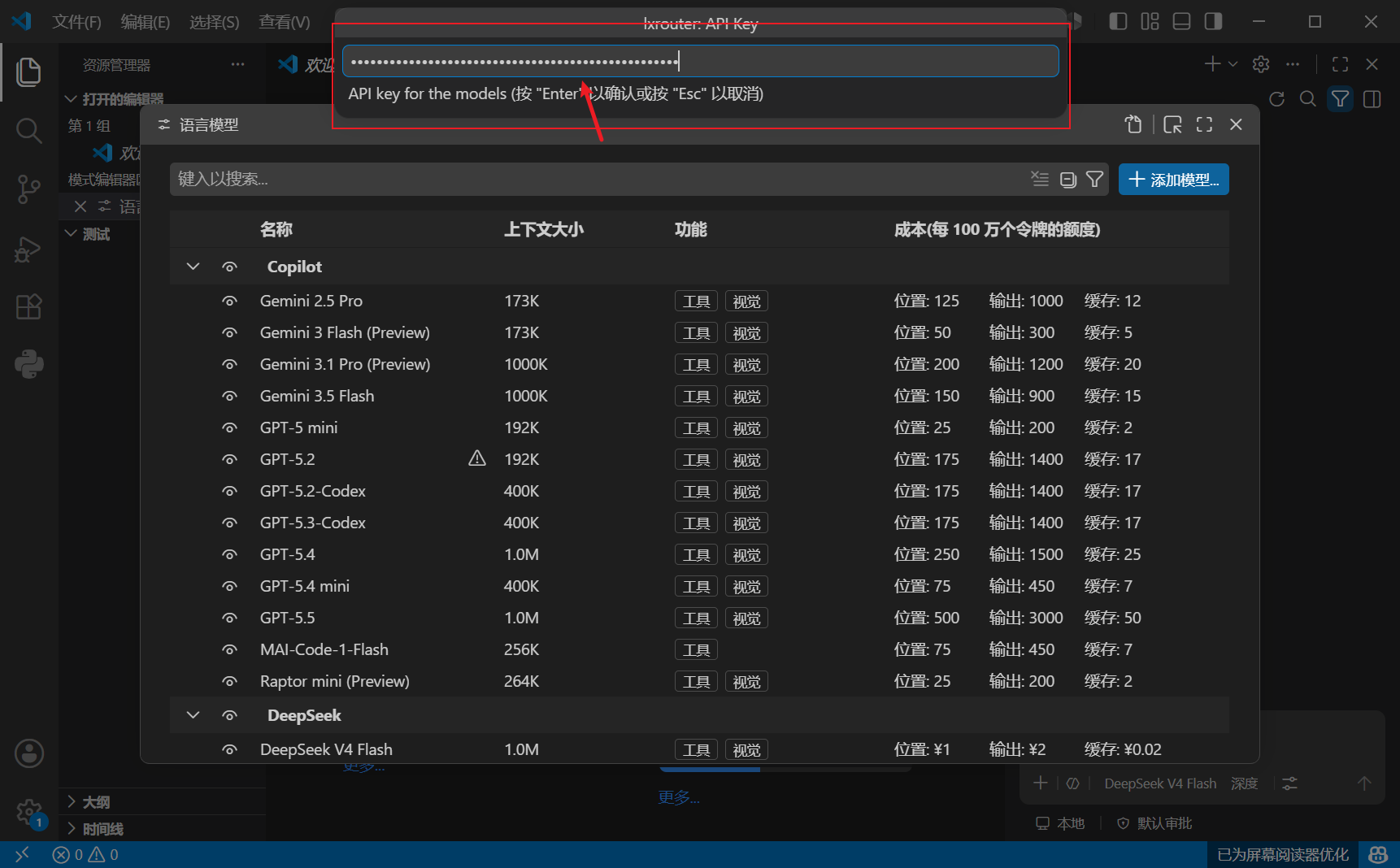
Task: Click the API key password input field
Action: coord(700,61)
